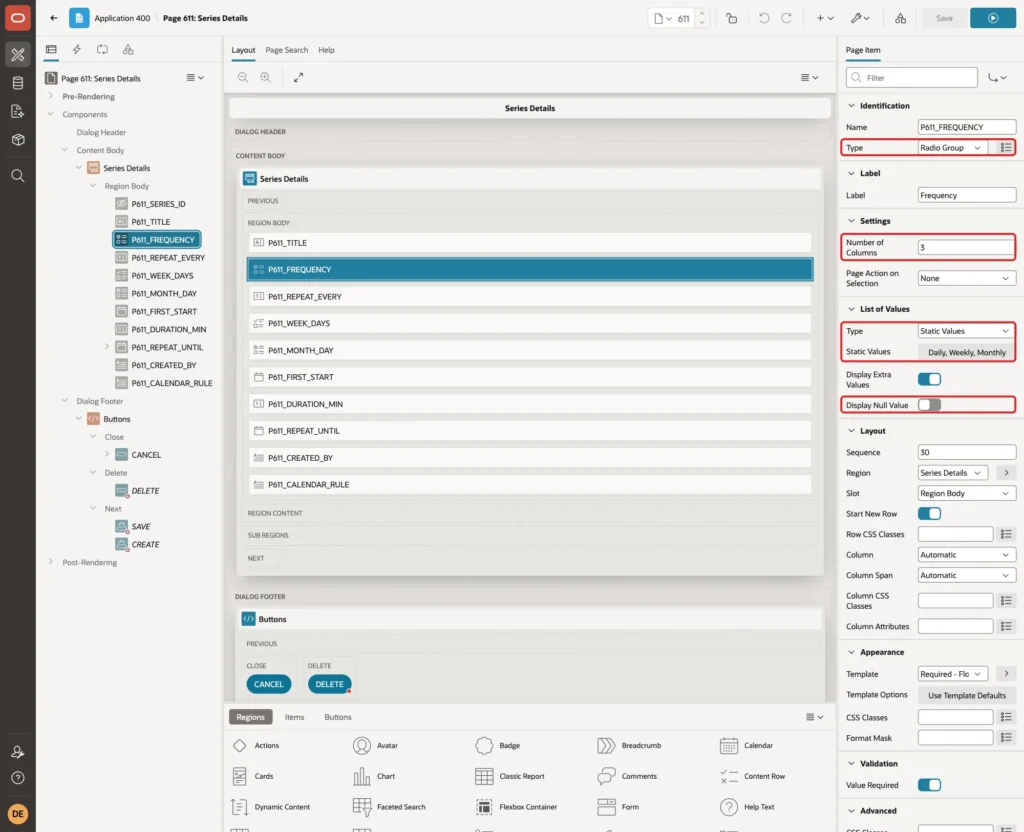Click the Save button
1024x832 pixels.
click(x=944, y=18)
